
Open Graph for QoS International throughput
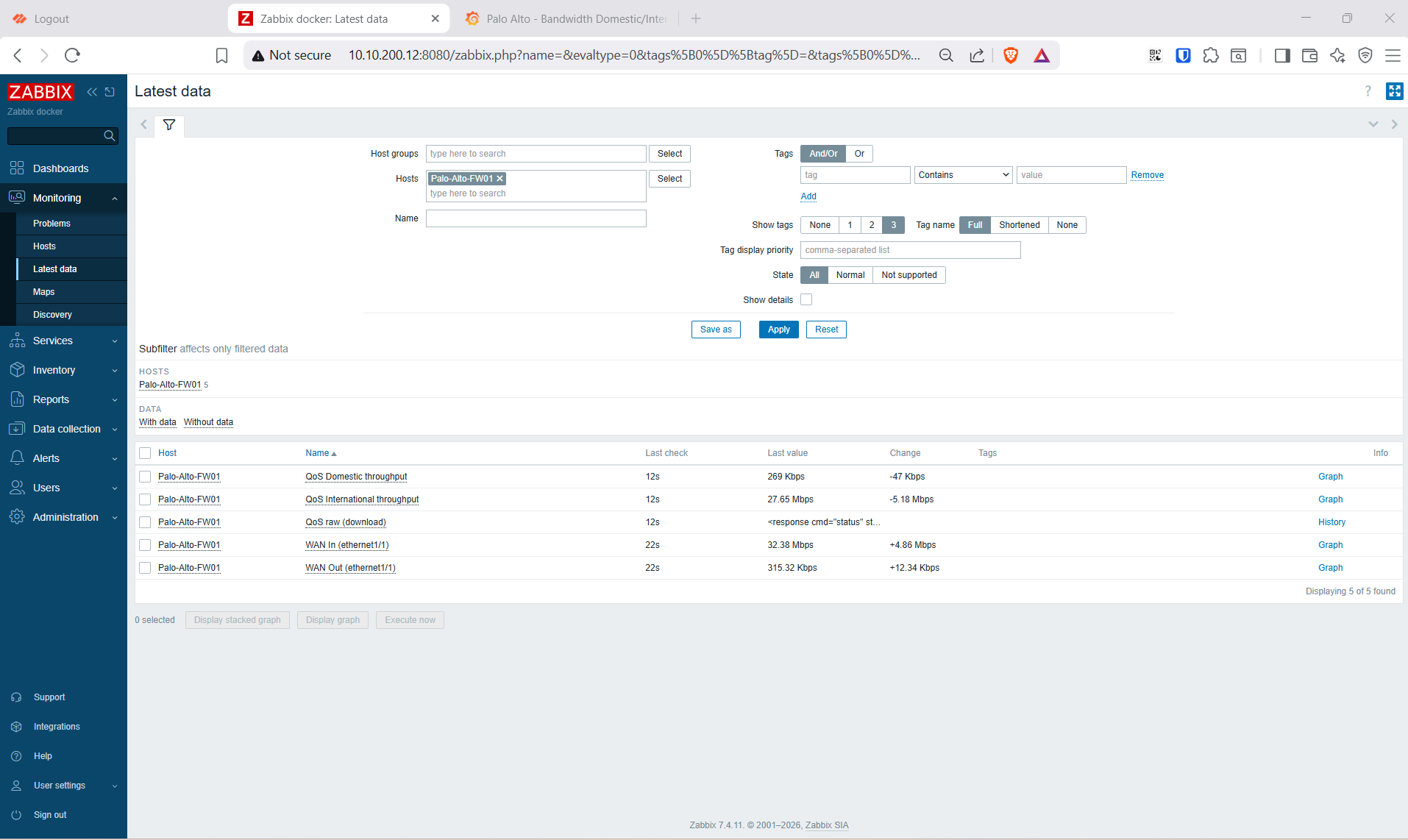[1330, 499]
